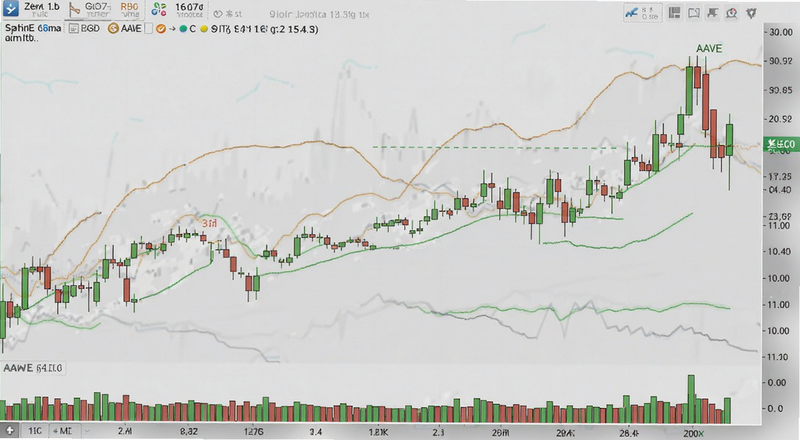Click the lightbulb ideas icon

click(x=751, y=13)
